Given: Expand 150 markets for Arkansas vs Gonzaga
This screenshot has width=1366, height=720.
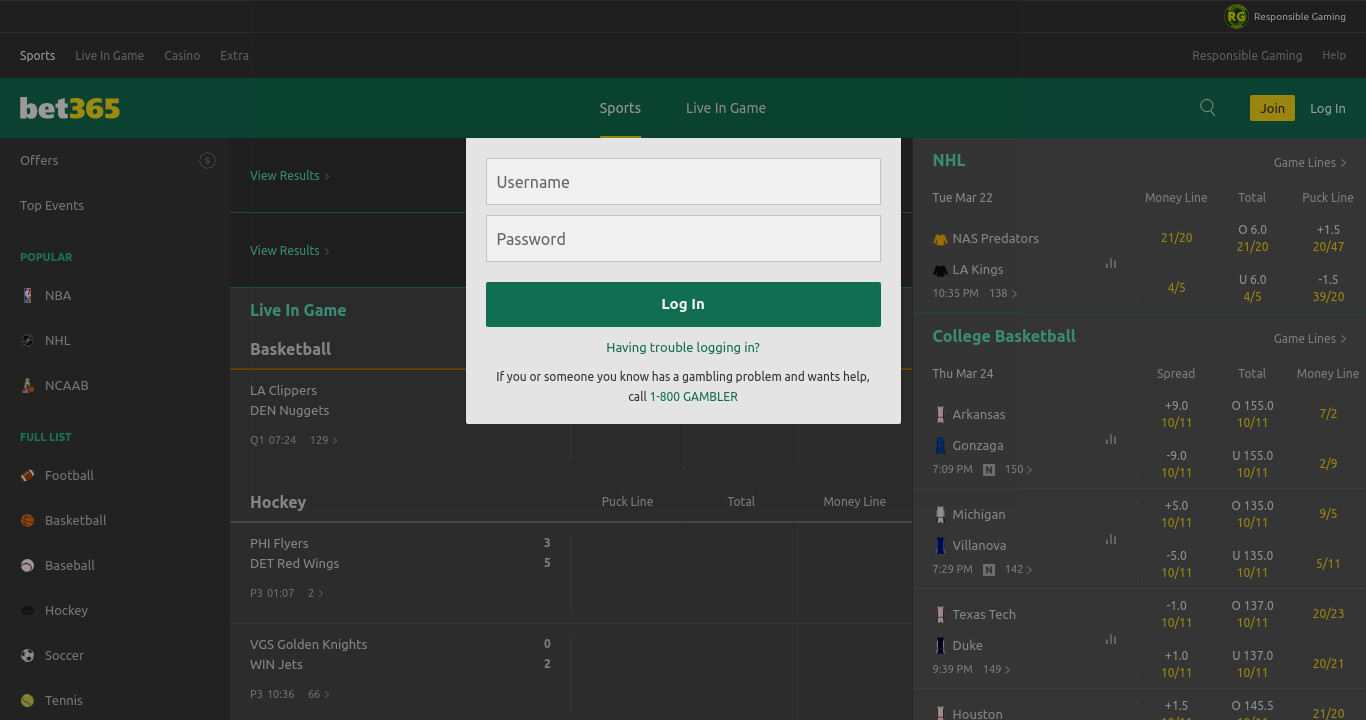Looking at the screenshot, I should [1018, 469].
